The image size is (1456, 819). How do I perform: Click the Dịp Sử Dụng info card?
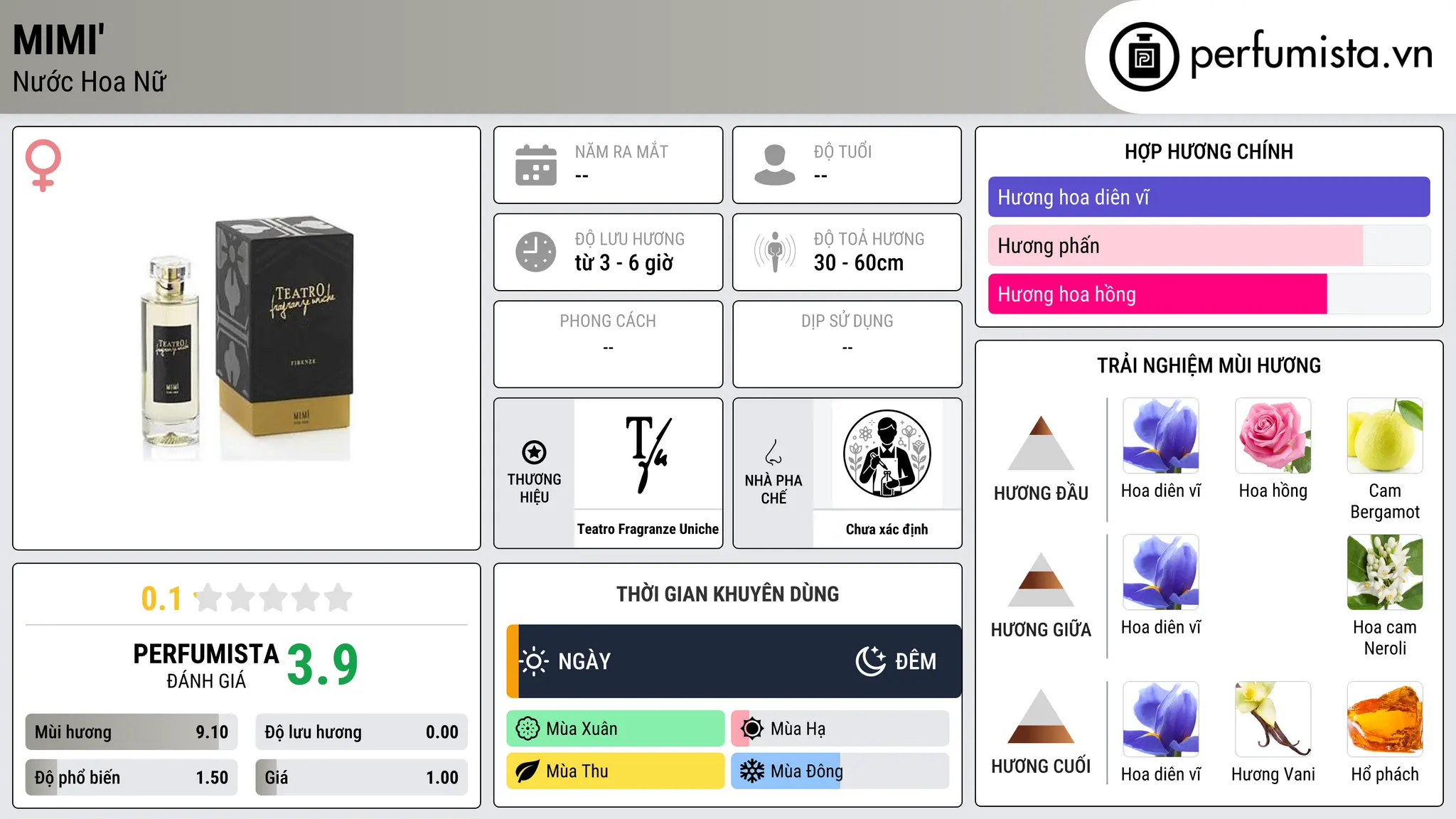[847, 344]
